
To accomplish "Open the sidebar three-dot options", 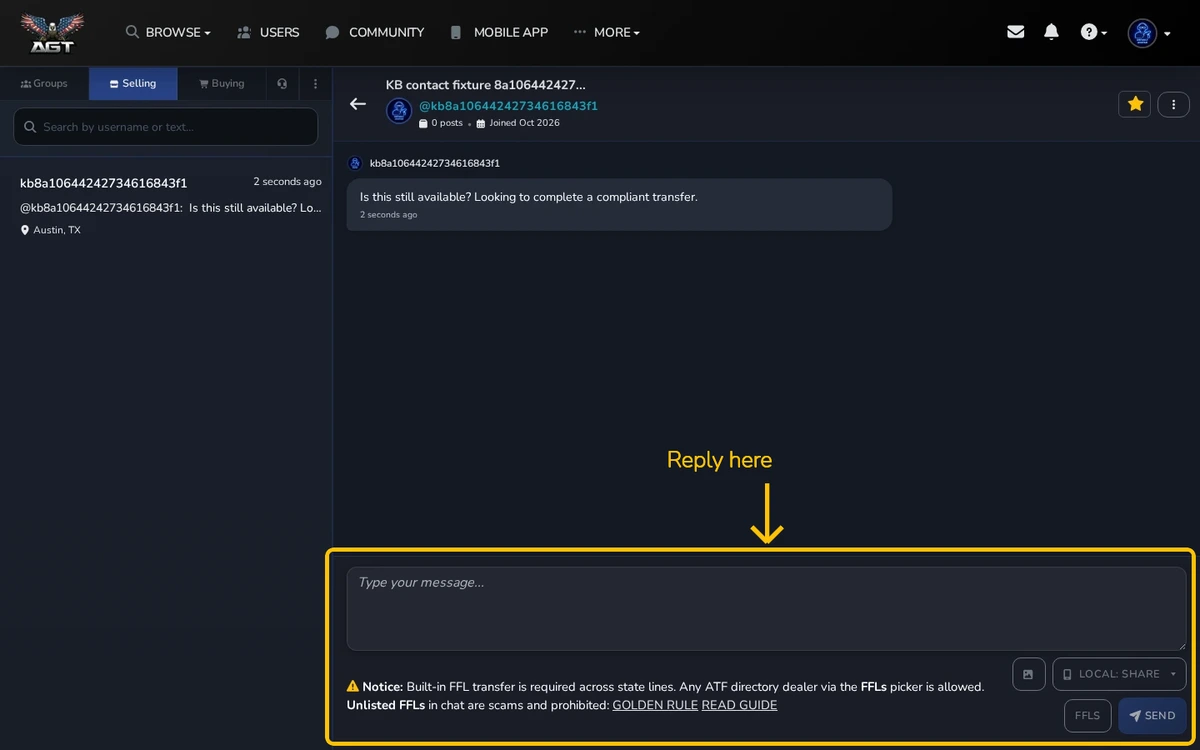I will (x=315, y=84).
